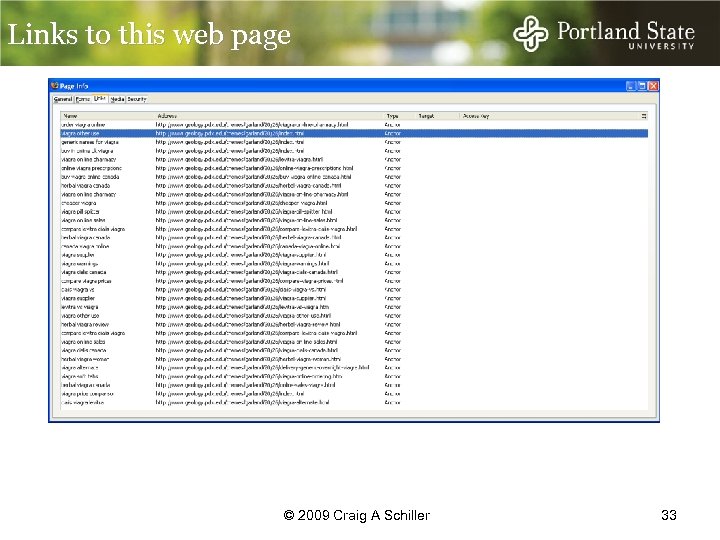Open the Security tab
720x540 pixels.
tap(137, 99)
